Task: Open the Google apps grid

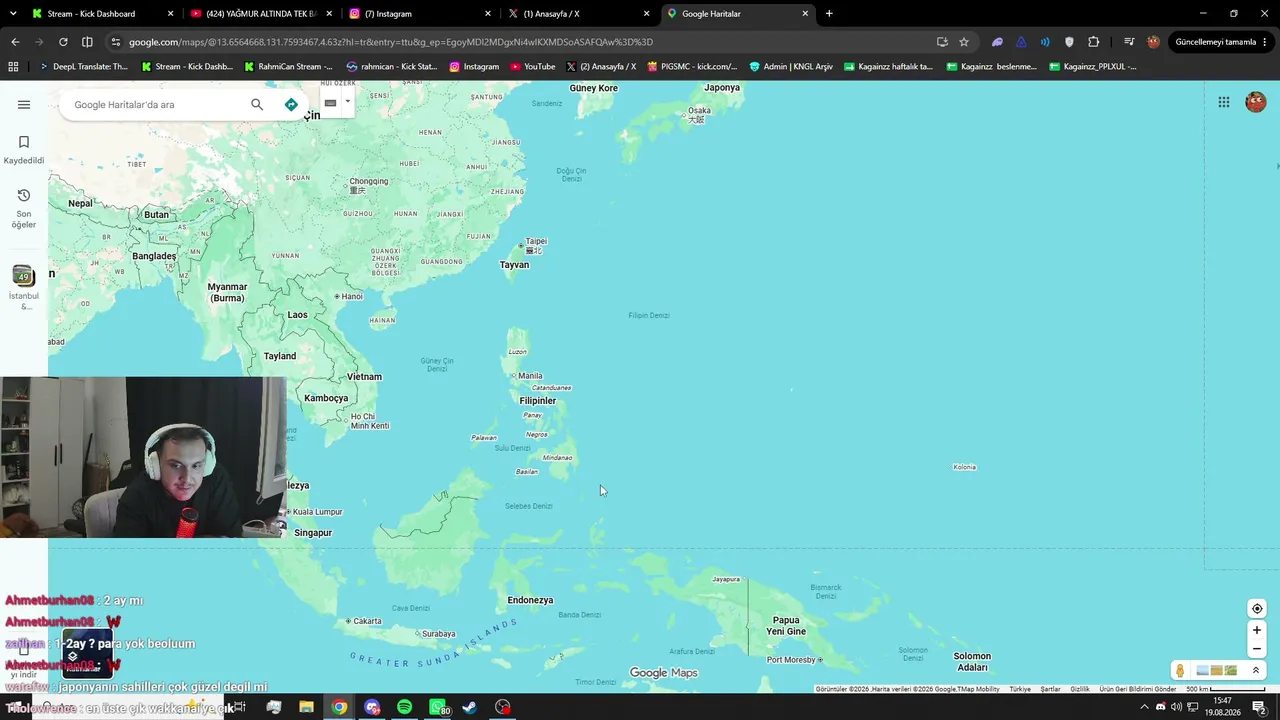Action: pyautogui.click(x=1223, y=102)
